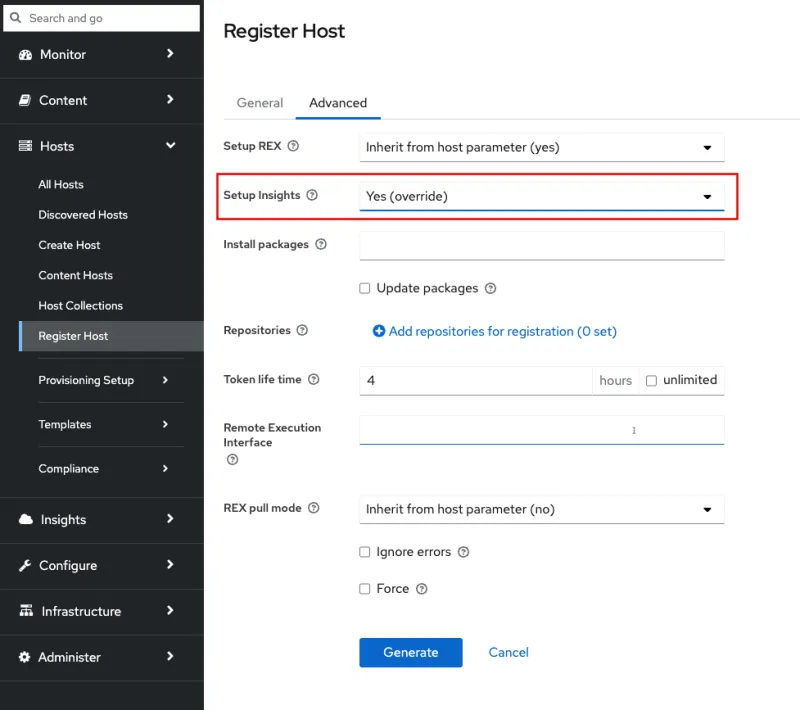
Task: Select the Configure wrench icon
Action: click(x=25, y=566)
